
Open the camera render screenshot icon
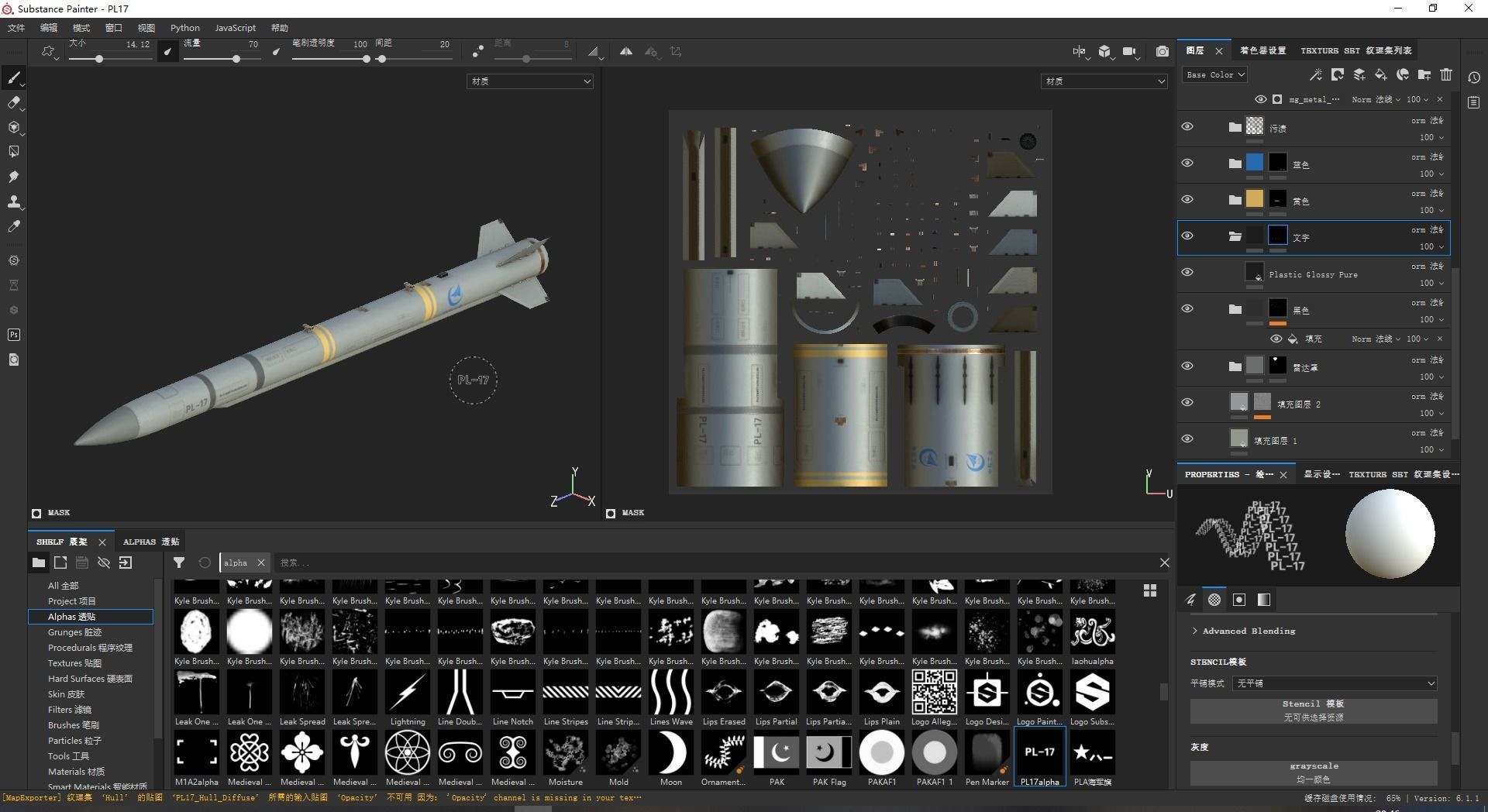pyautogui.click(x=1162, y=51)
